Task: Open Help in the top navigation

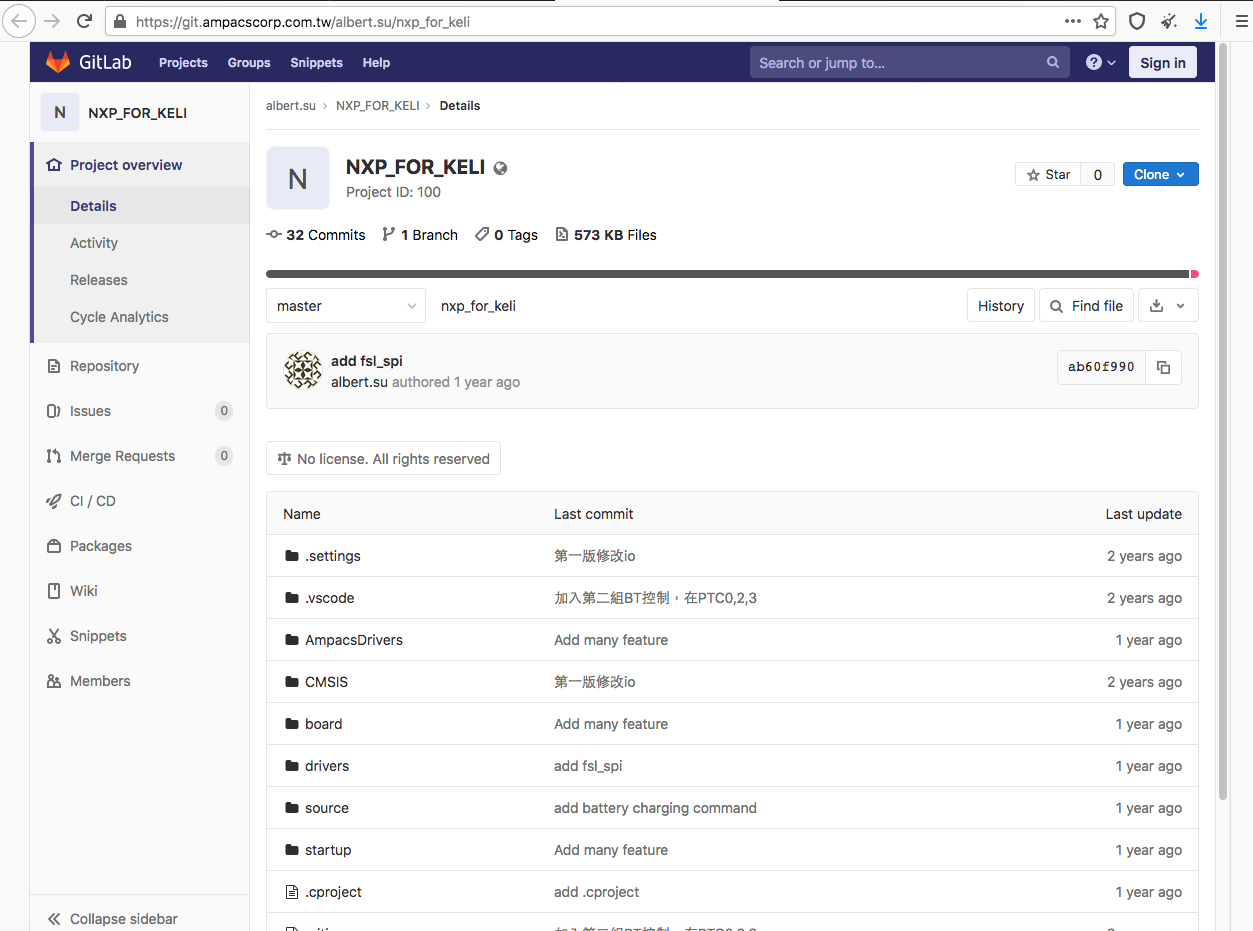Action: (x=376, y=62)
